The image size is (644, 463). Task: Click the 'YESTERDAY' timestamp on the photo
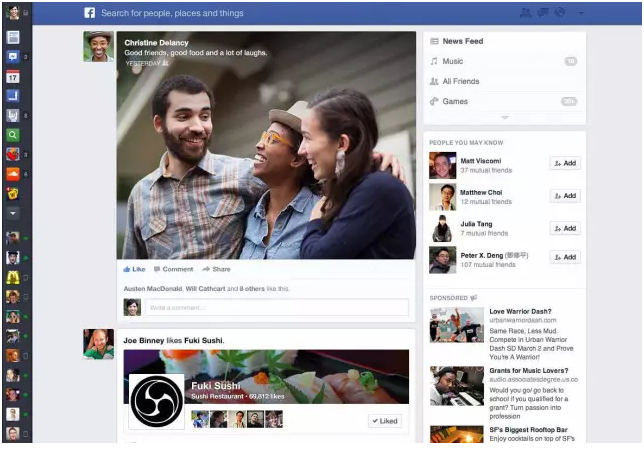(143, 64)
